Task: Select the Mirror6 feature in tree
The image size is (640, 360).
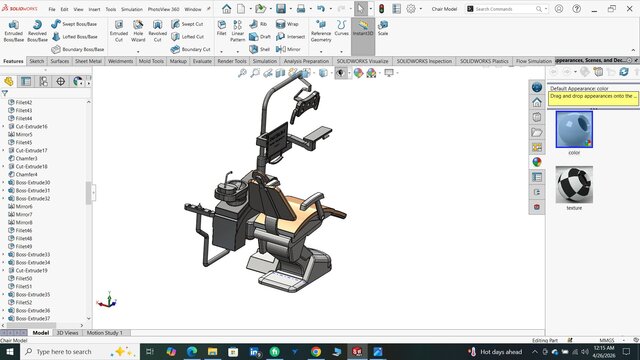Action: click(24, 207)
